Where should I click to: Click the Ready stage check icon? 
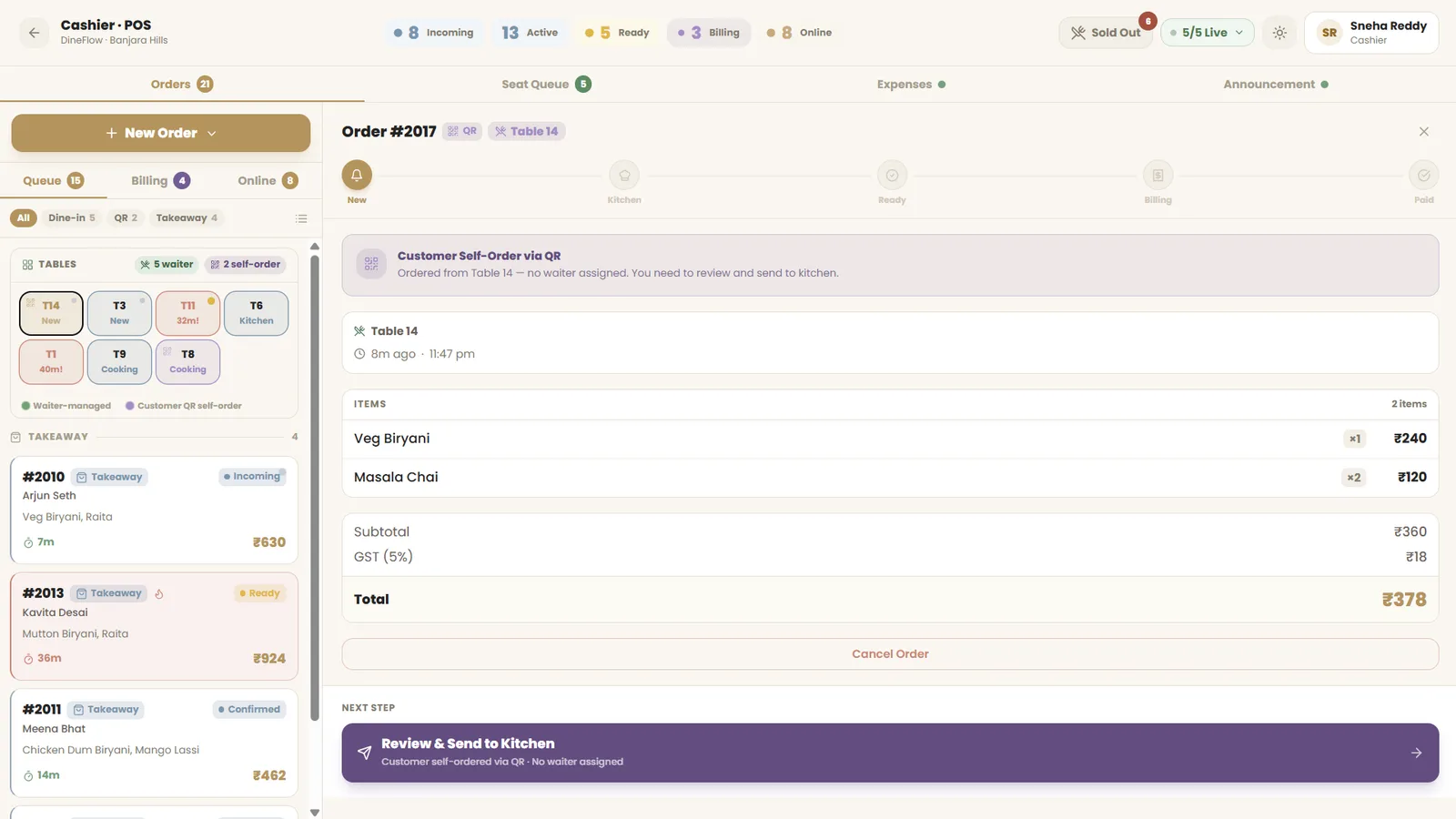(x=892, y=175)
